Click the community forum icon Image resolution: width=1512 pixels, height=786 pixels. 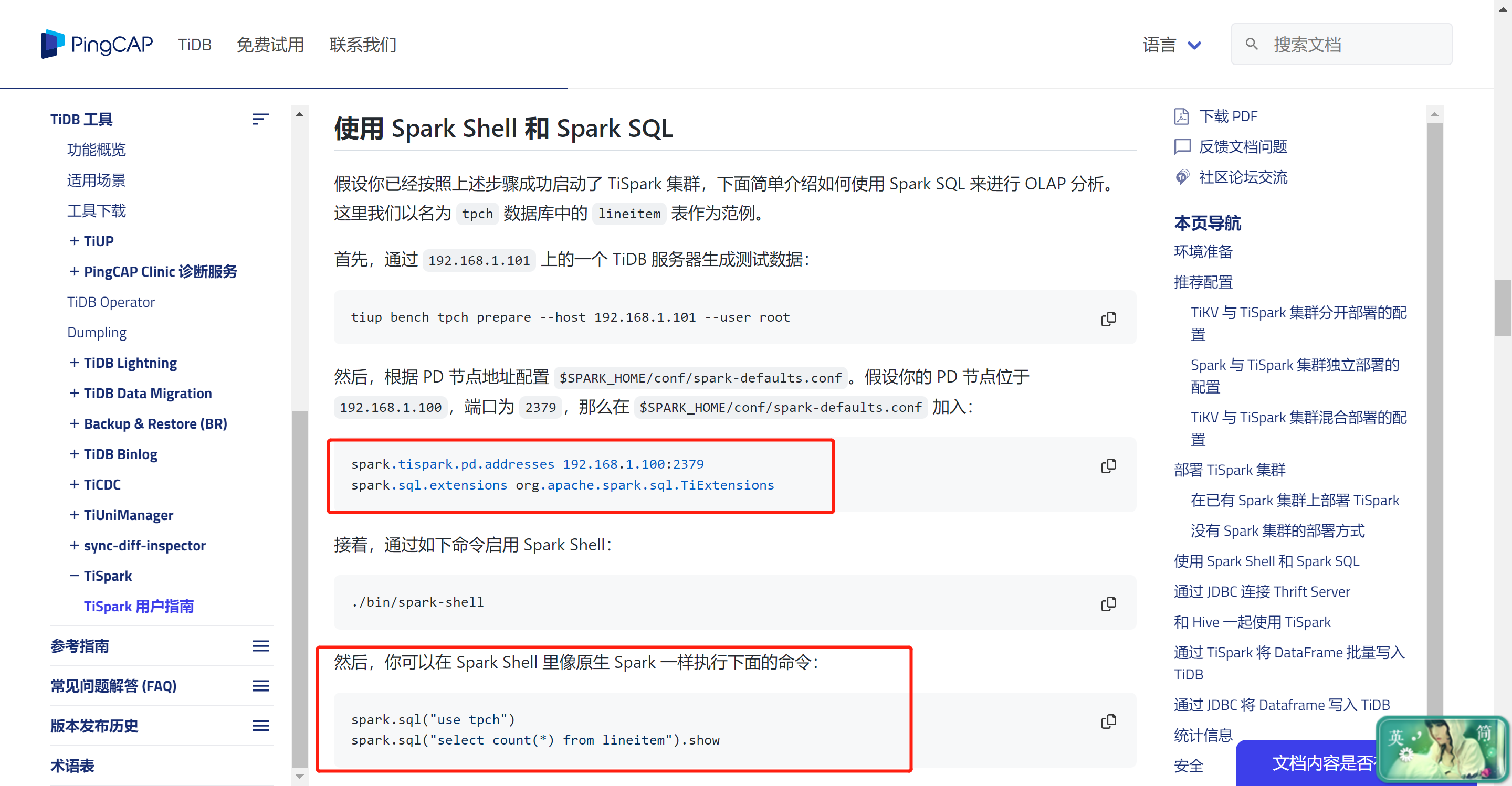tap(1182, 177)
